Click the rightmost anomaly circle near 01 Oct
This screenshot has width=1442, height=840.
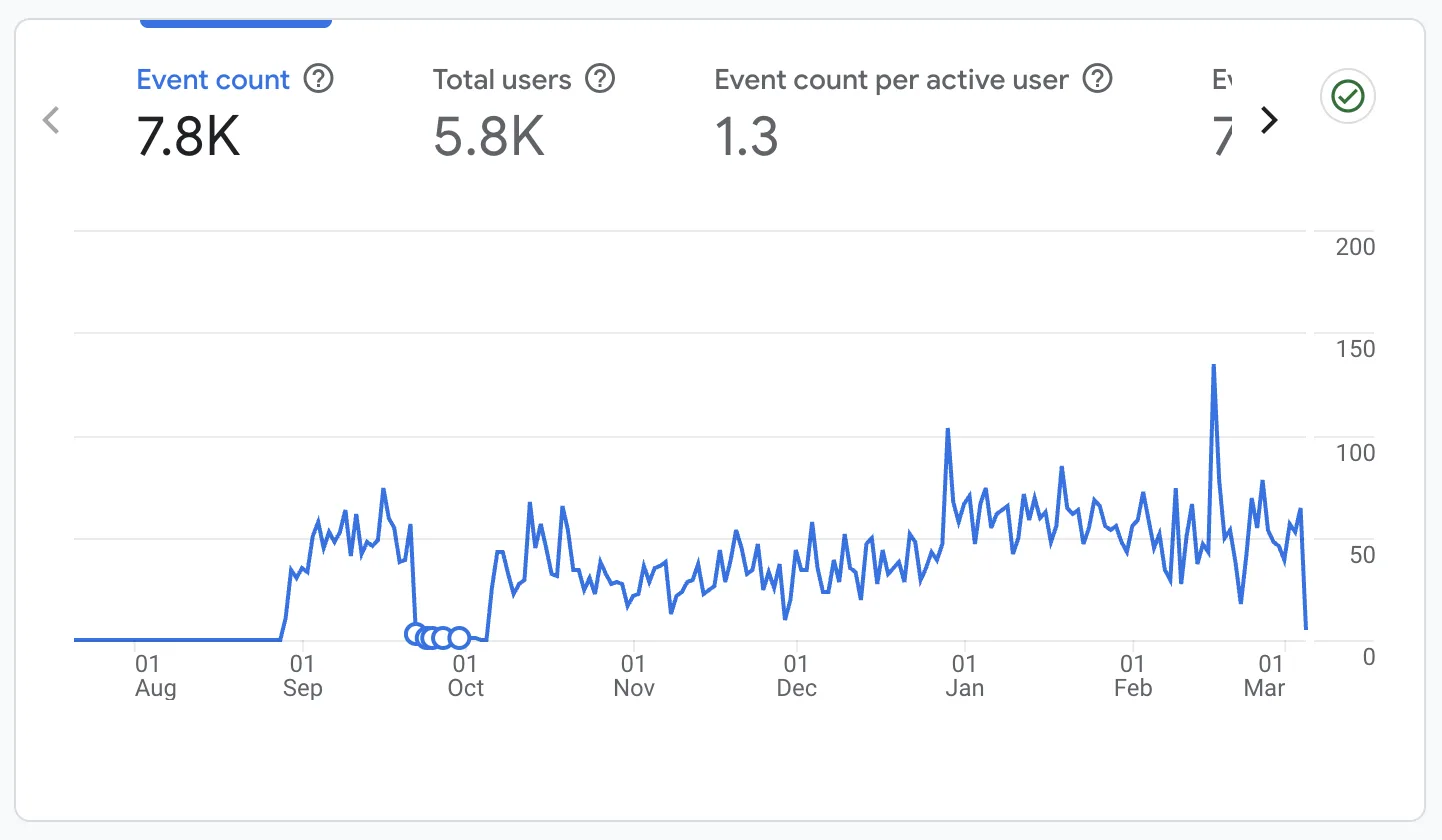(459, 638)
